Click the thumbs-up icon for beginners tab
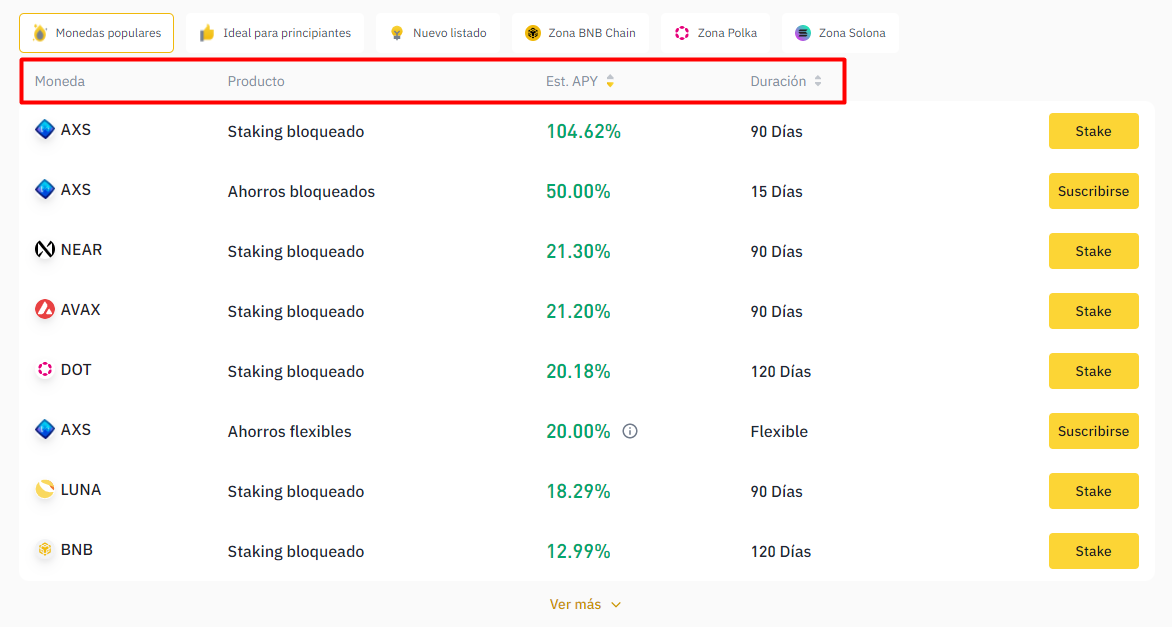Viewport: 1172px width, 627px height. (207, 33)
